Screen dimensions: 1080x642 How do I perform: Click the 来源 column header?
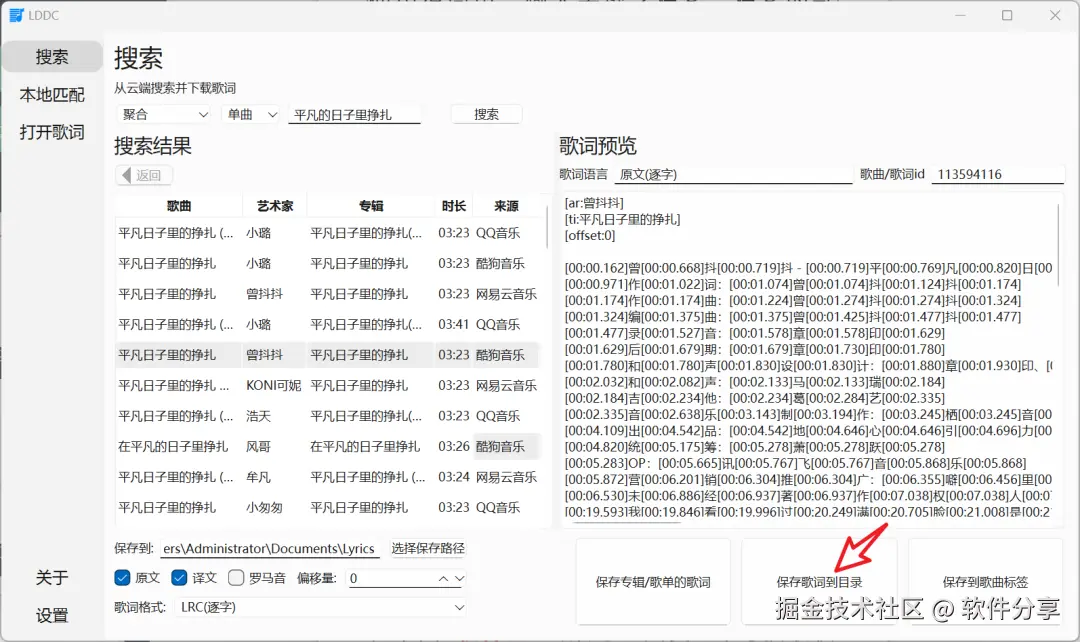pyautogui.click(x=506, y=205)
